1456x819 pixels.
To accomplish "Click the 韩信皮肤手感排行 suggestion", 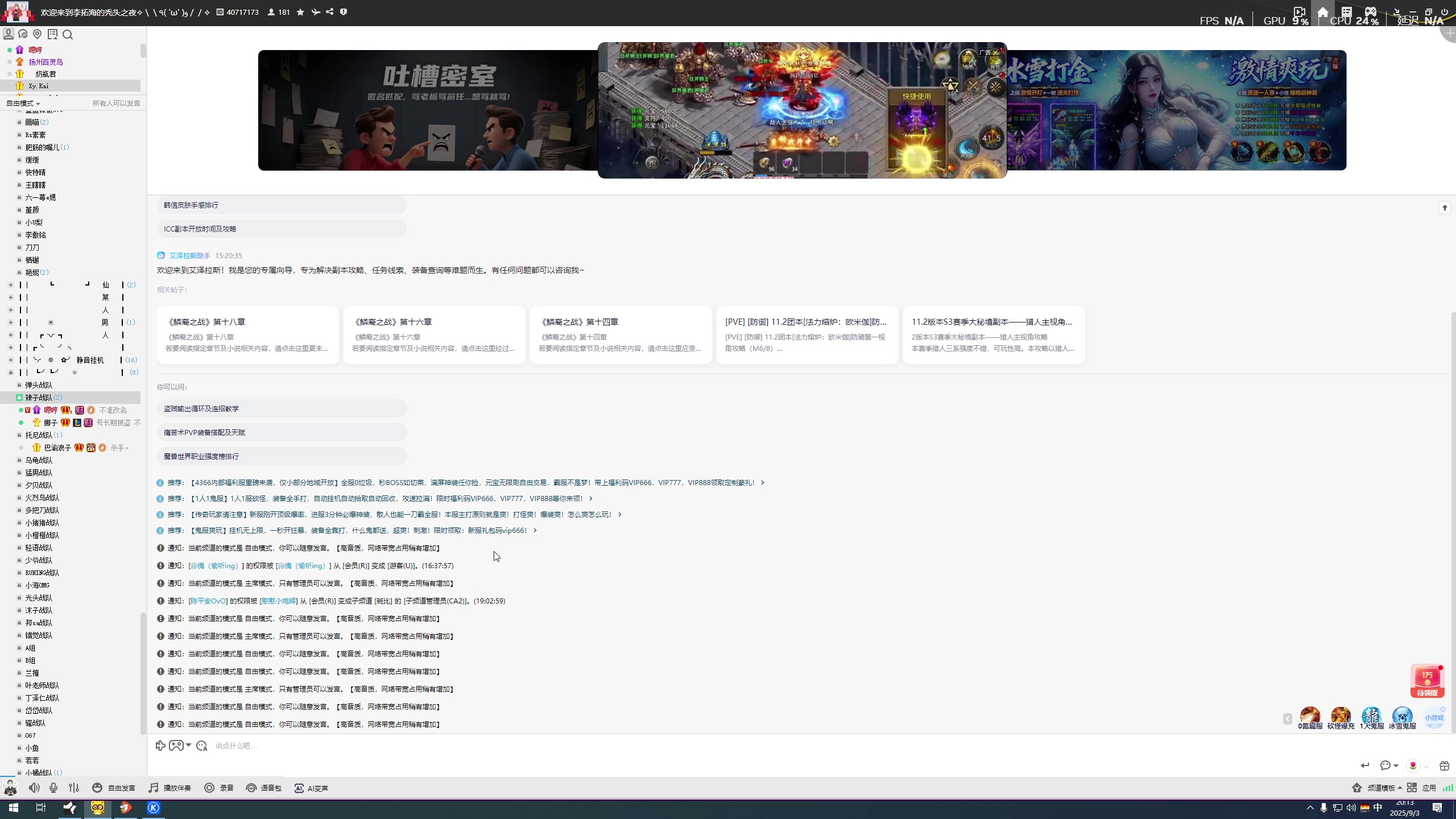I will point(282,205).
